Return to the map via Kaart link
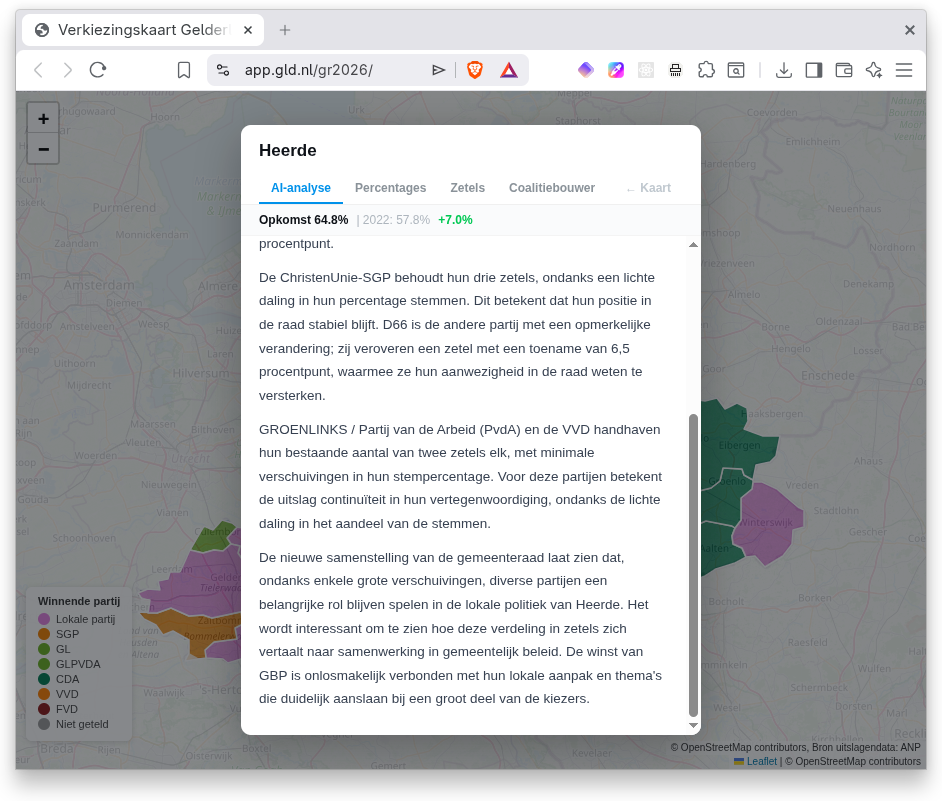This screenshot has width=942, height=801. pyautogui.click(x=650, y=187)
